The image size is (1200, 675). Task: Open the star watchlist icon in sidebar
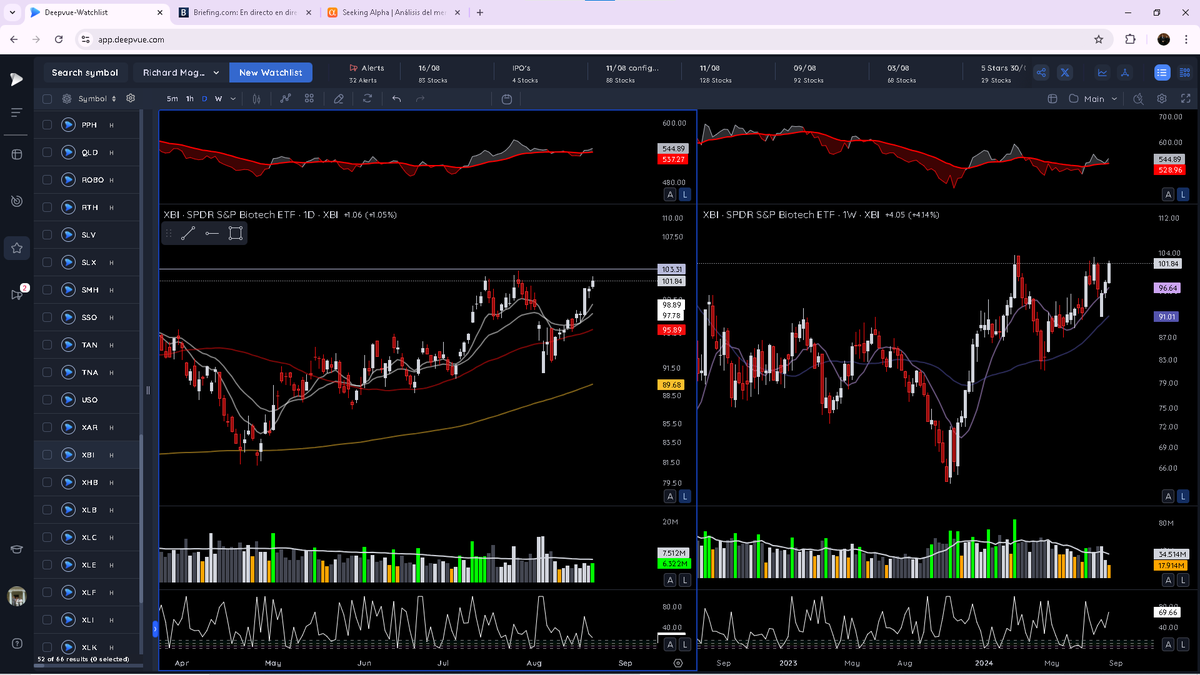pos(17,247)
